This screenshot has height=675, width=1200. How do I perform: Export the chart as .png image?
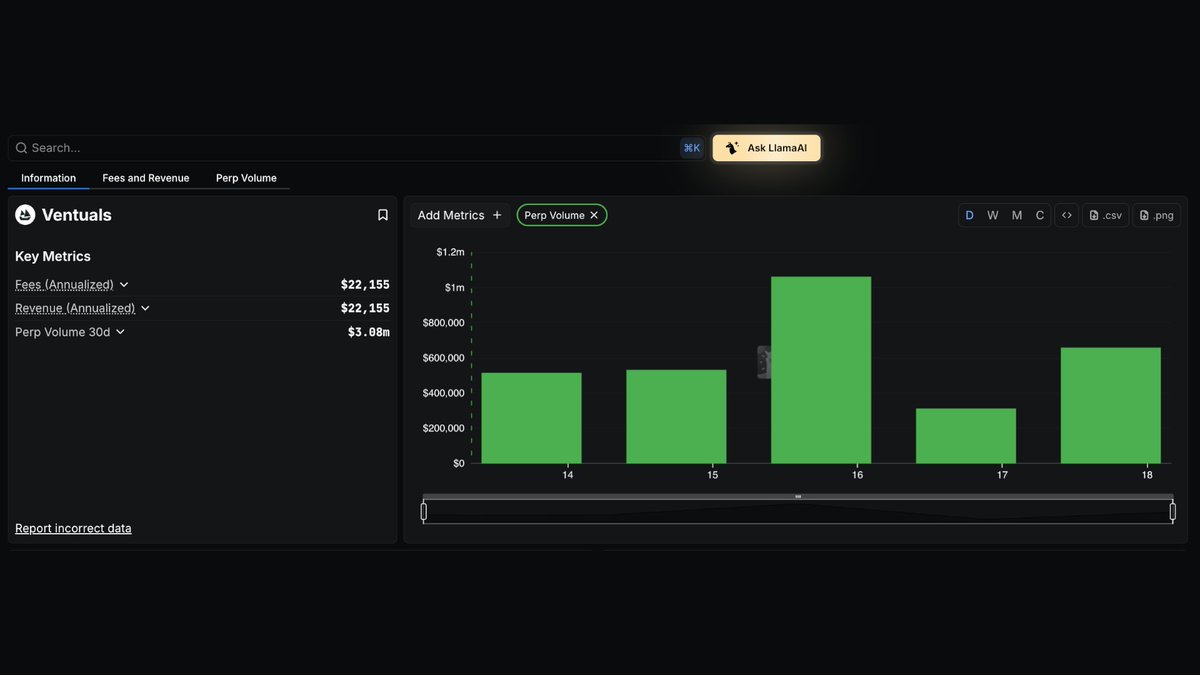tap(1156, 214)
